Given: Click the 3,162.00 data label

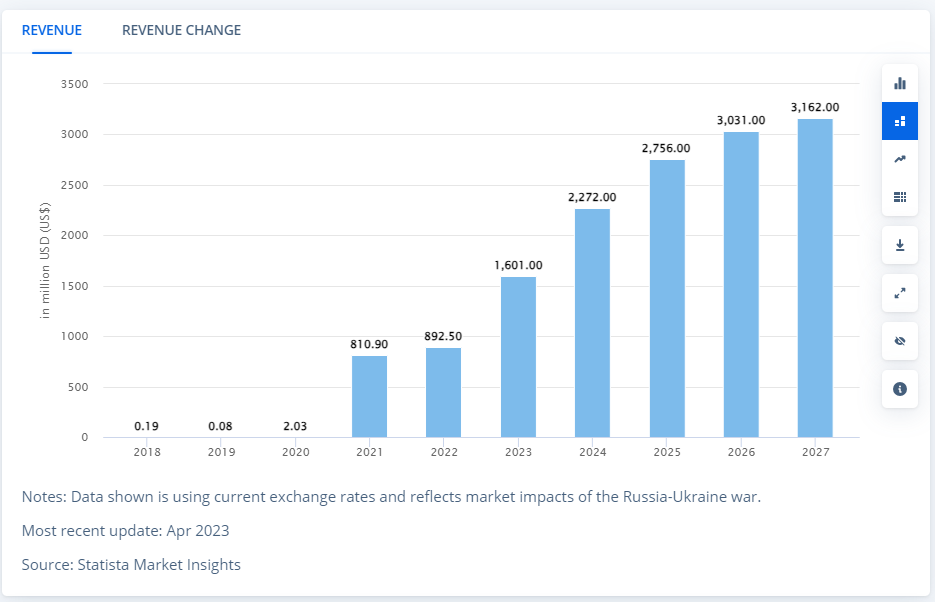Looking at the screenshot, I should pyautogui.click(x=815, y=107).
